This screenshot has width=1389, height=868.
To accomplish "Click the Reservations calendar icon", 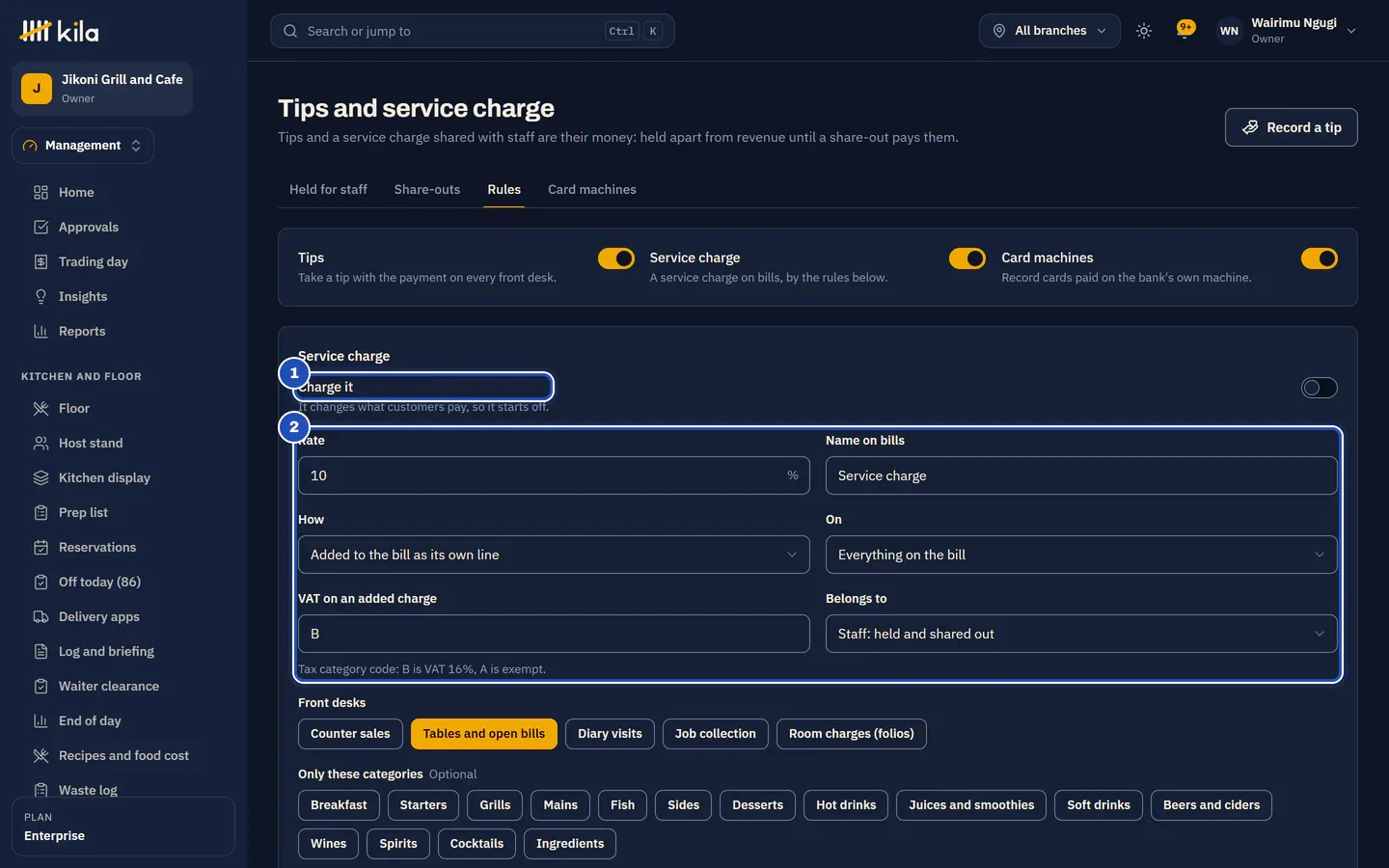I will [41, 547].
